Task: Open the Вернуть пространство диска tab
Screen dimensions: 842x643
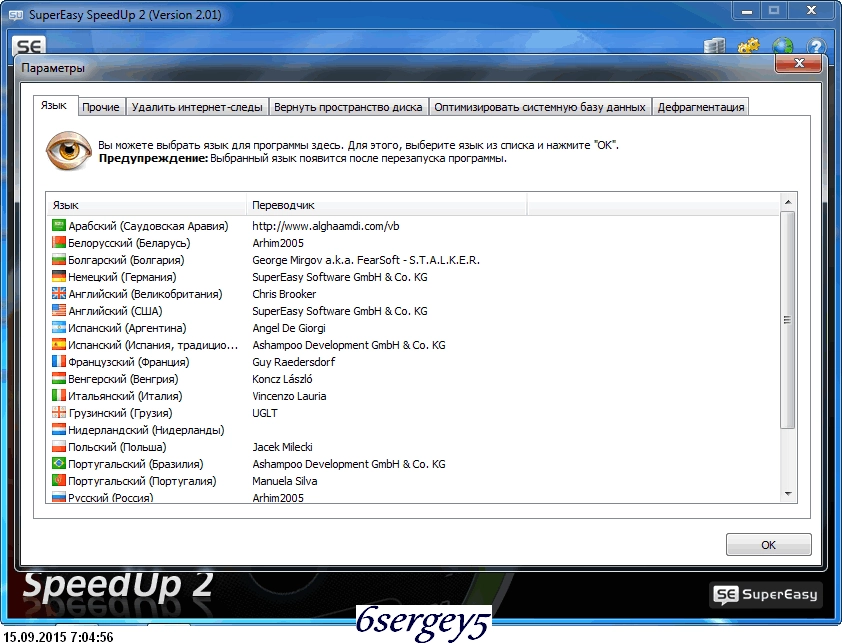Action: tap(348, 107)
